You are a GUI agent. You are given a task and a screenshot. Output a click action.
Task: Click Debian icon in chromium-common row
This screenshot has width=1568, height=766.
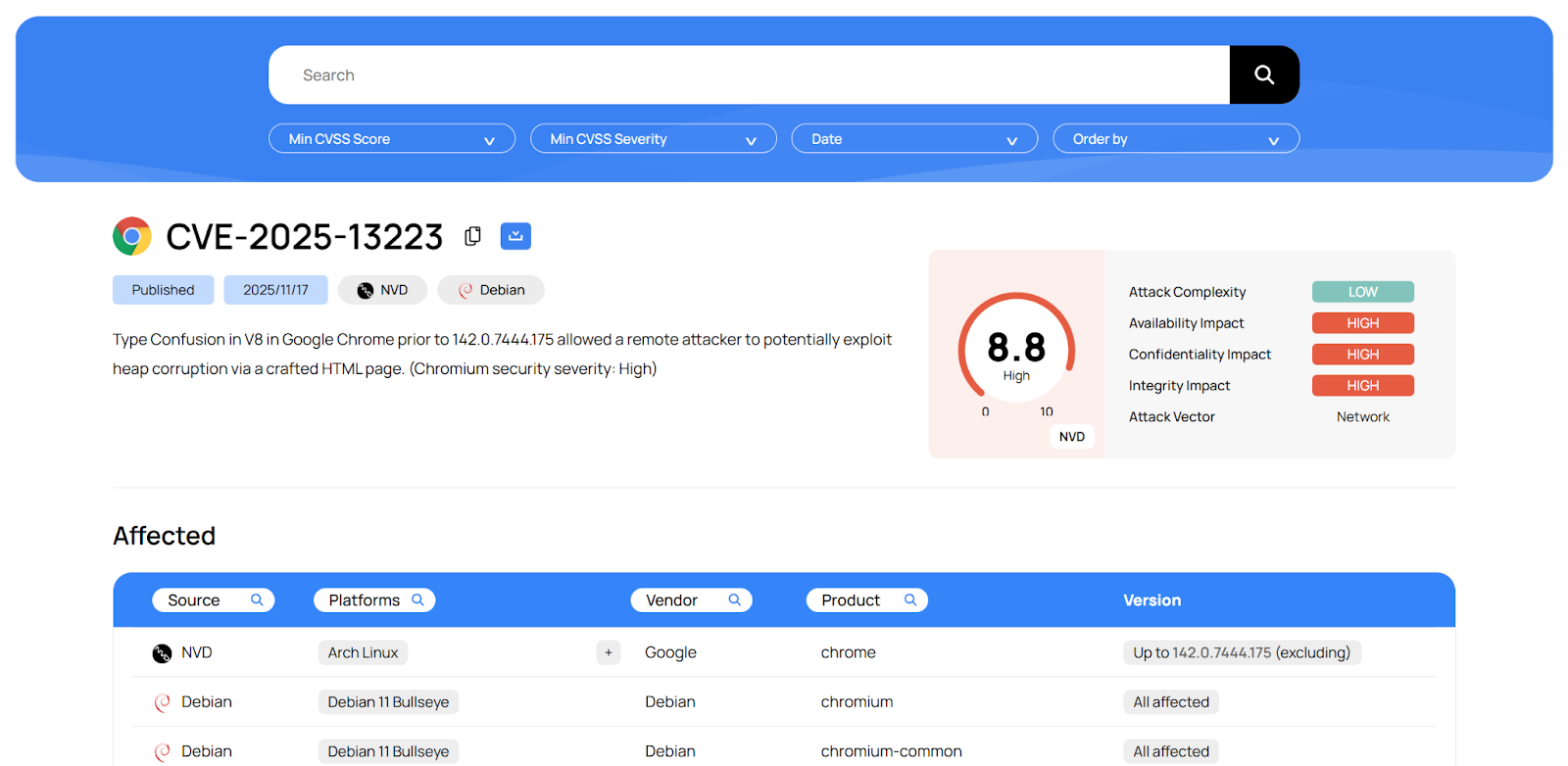(163, 752)
